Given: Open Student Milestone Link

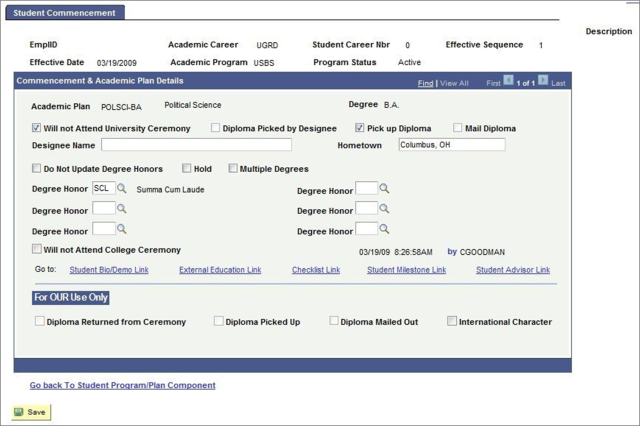Looking at the screenshot, I should coord(407,270).
